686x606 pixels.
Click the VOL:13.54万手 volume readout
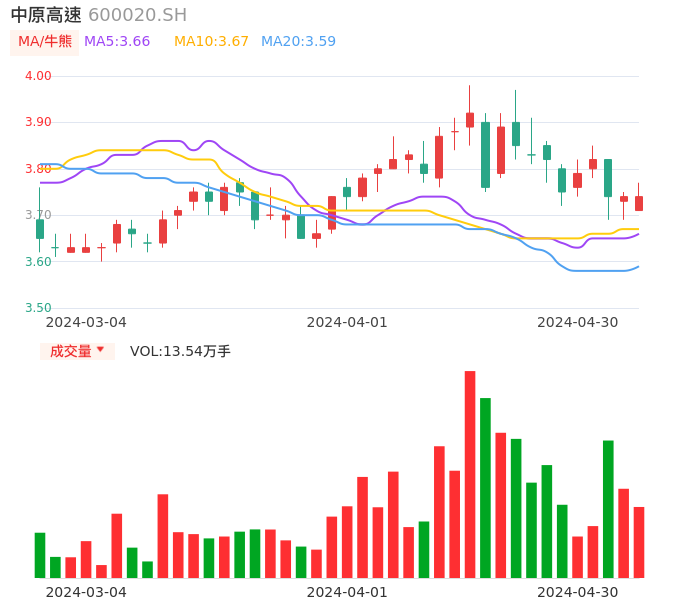coord(180,351)
